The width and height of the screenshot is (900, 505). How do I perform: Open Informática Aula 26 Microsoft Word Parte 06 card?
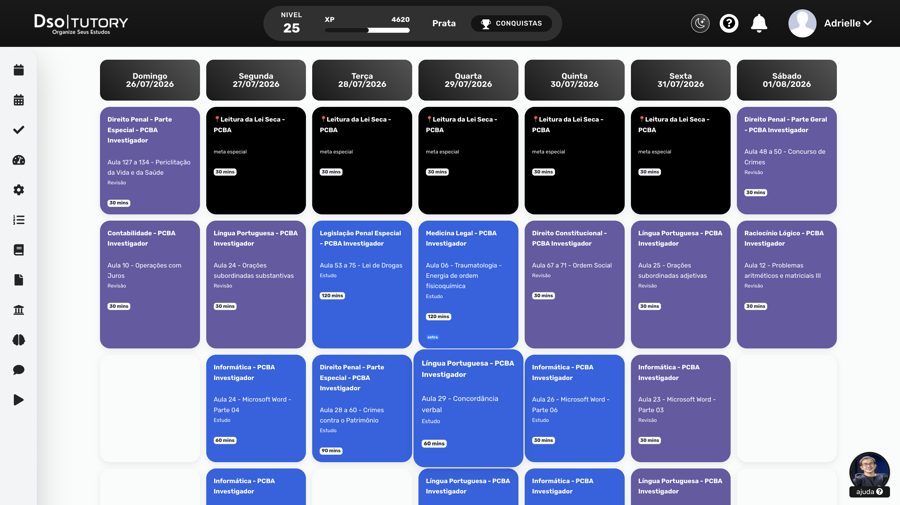tap(575, 408)
